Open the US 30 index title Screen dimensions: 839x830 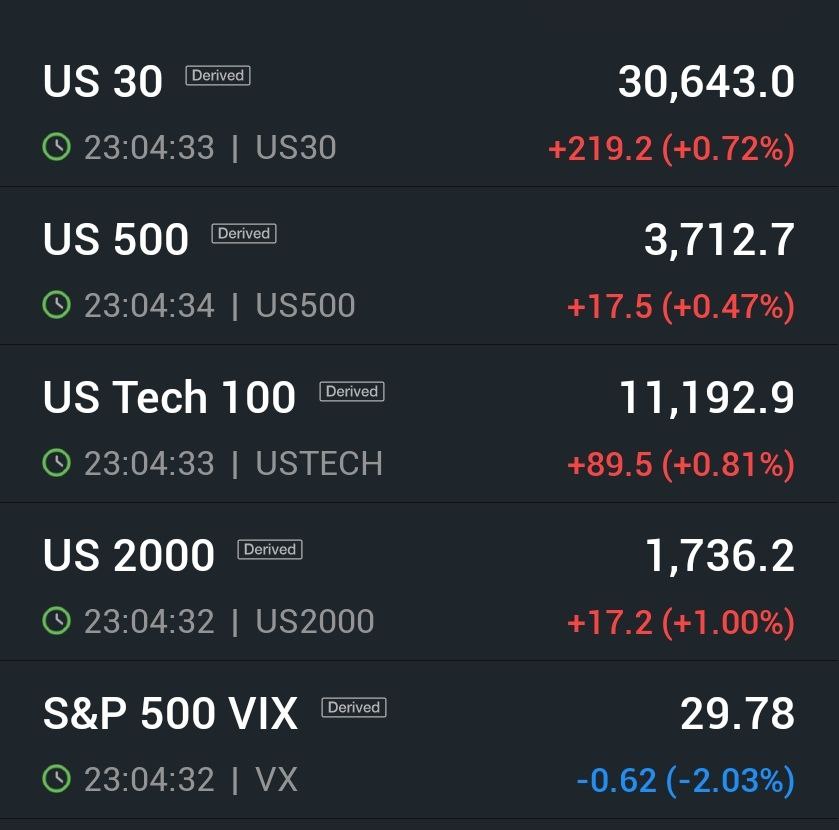[x=102, y=81]
